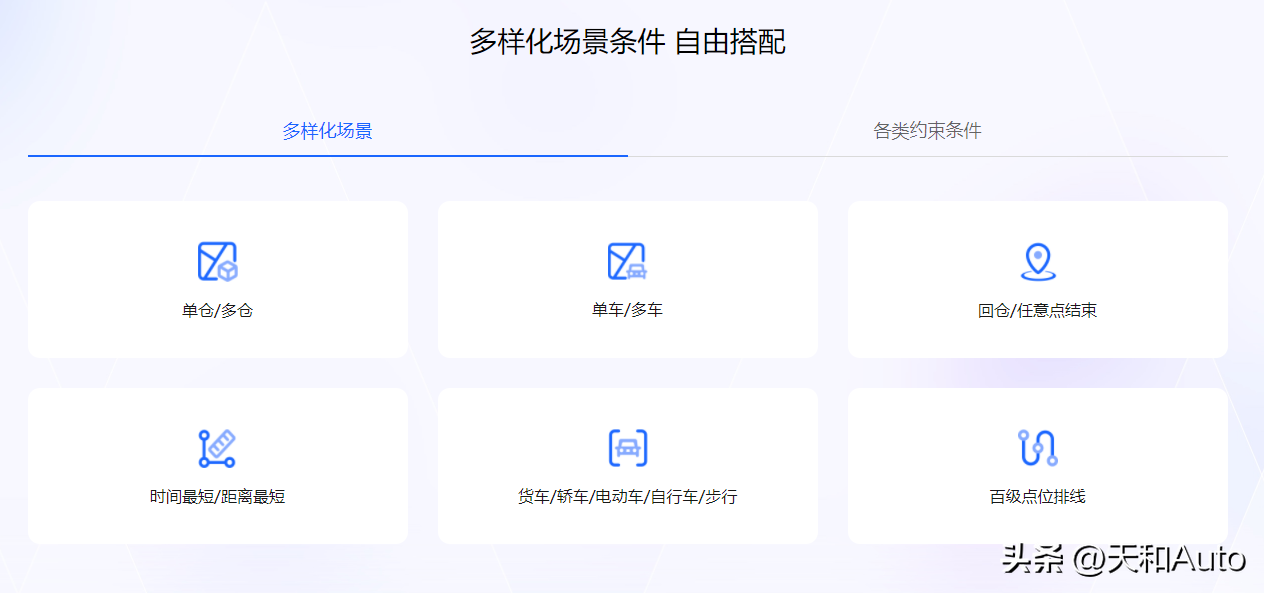Click the 时间最短/距离最短 text label

218,496
